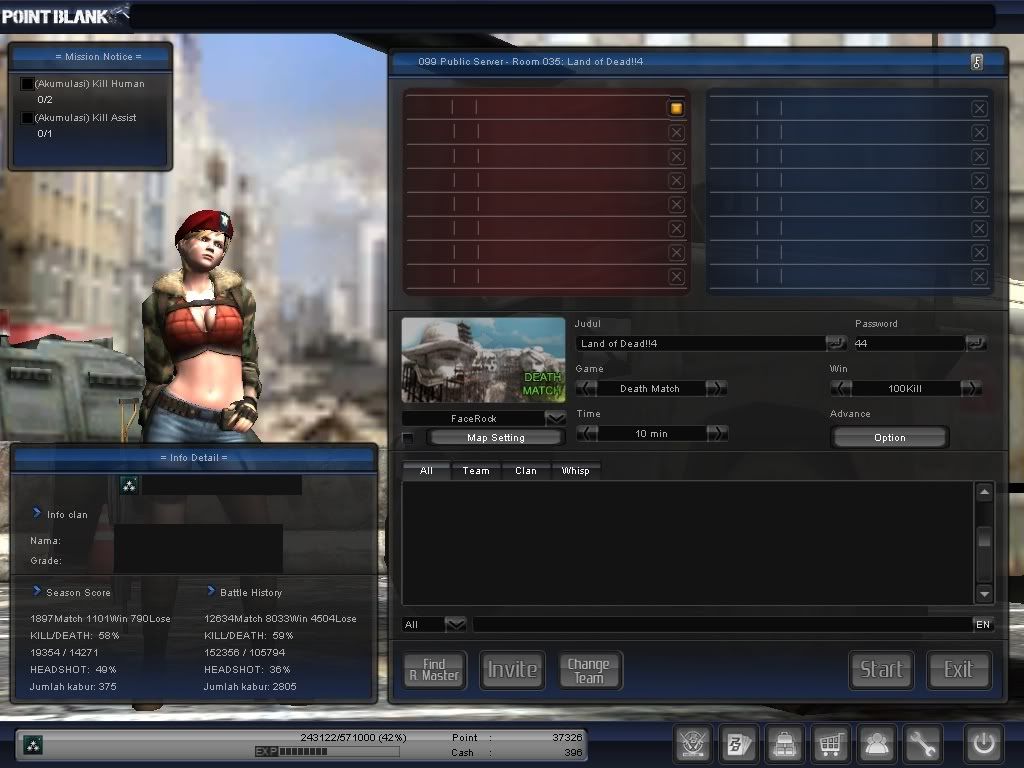Click the key lock icon in room title bar
The height and width of the screenshot is (768, 1024).
point(977,62)
